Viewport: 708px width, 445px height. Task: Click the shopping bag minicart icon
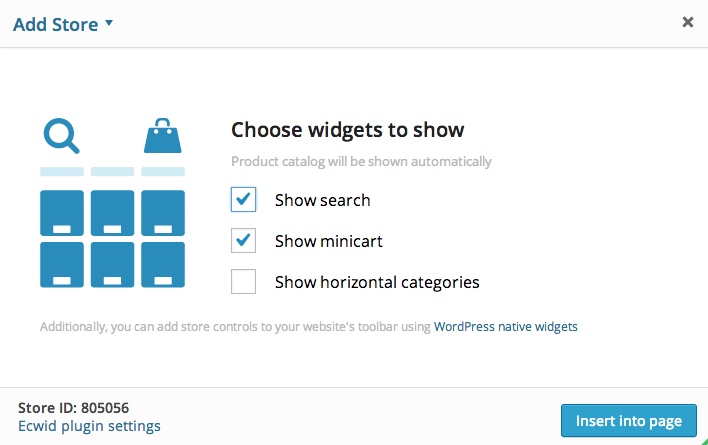pos(163,136)
